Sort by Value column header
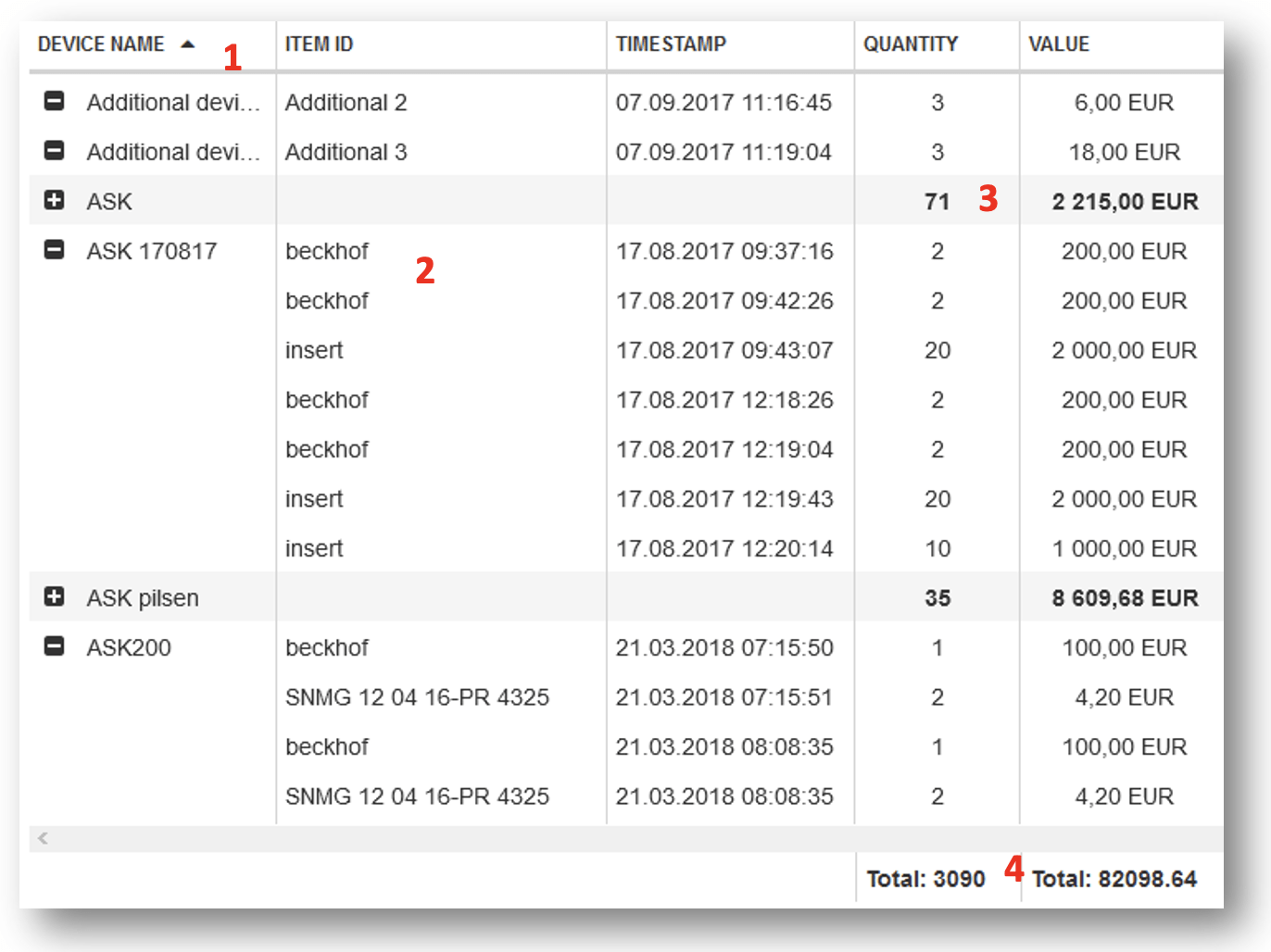1271x952 pixels. 1058,44
